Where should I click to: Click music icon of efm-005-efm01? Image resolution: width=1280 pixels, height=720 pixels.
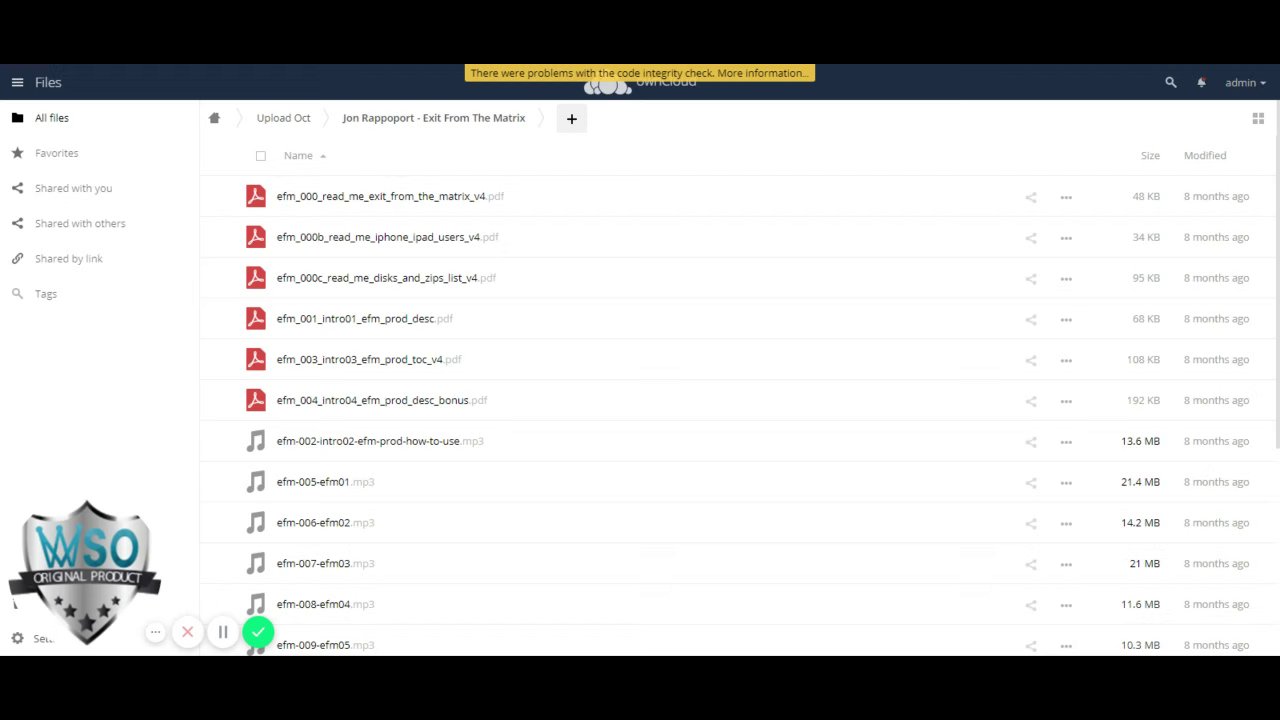click(256, 482)
